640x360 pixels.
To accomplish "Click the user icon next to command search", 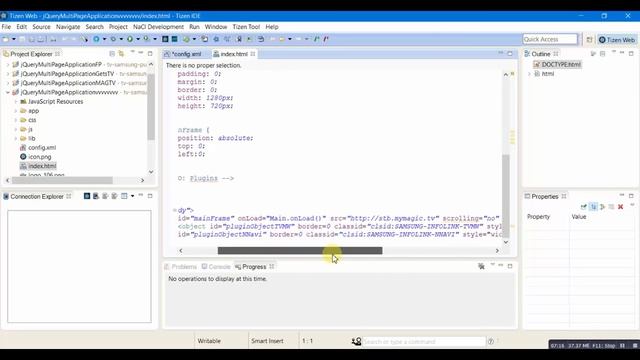I will (356, 341).
